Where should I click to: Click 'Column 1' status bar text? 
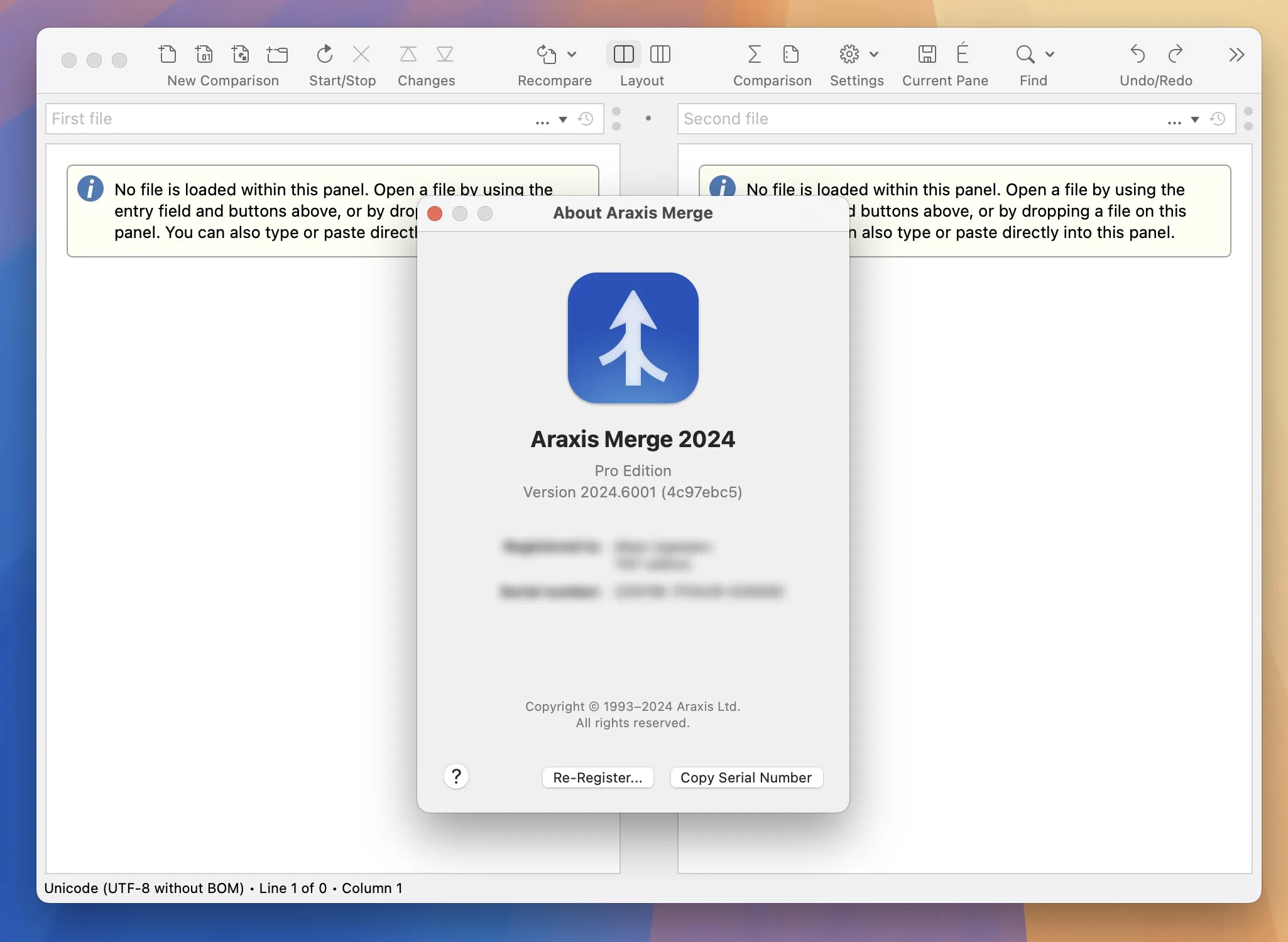(x=372, y=888)
